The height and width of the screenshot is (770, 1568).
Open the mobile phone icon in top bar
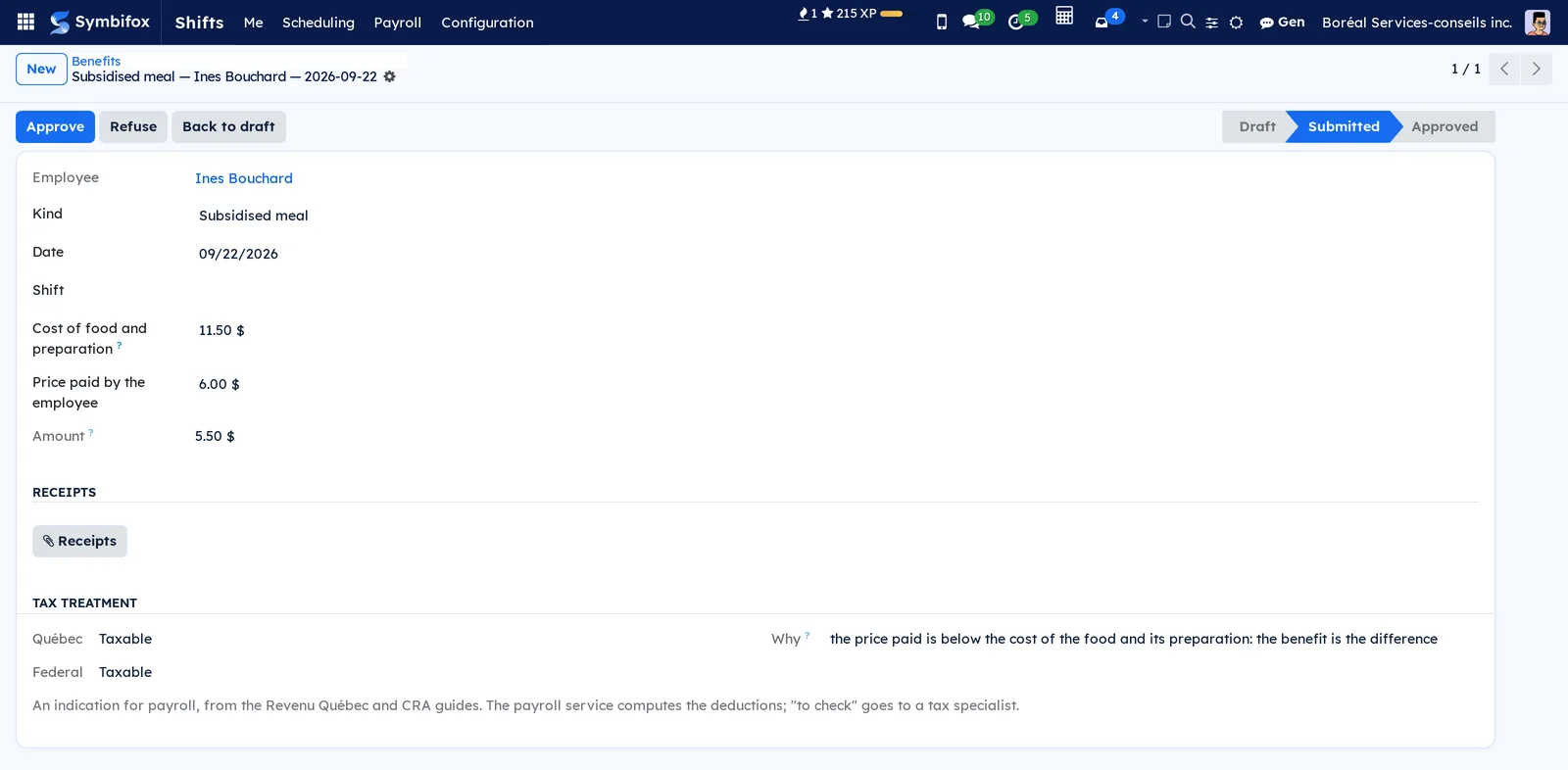point(942,22)
